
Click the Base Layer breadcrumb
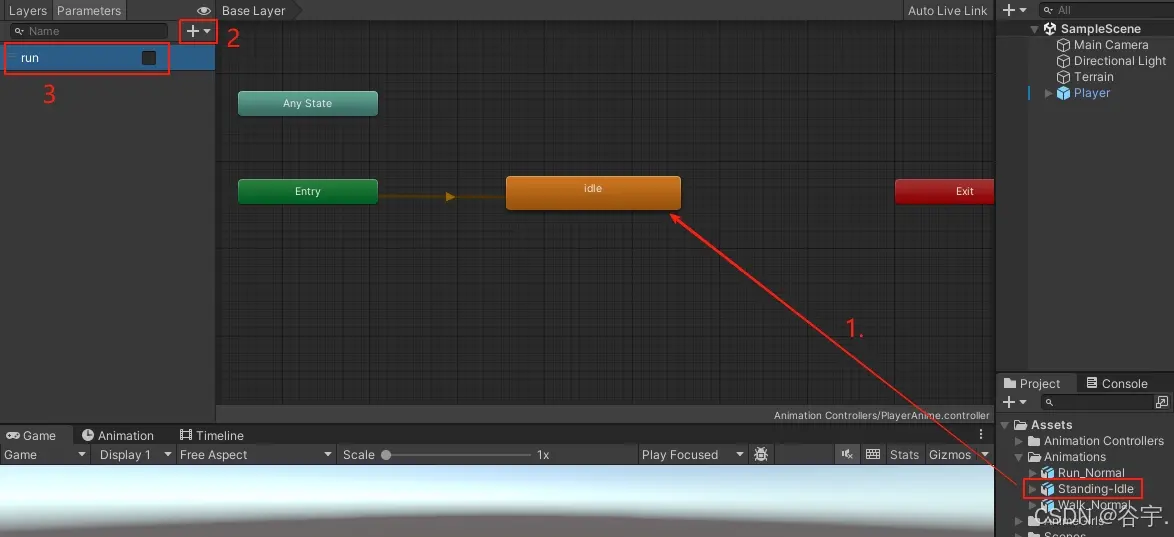[255, 10]
